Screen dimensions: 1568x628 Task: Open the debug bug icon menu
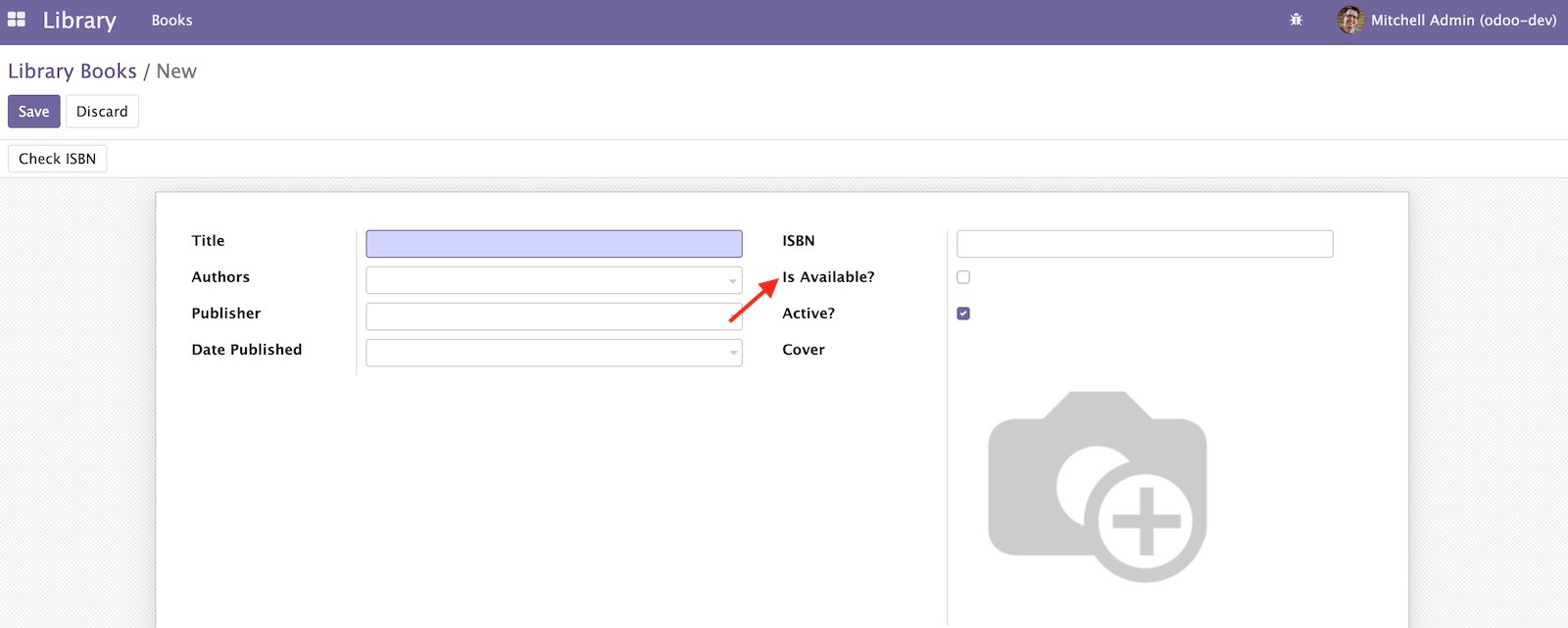pos(1296,20)
